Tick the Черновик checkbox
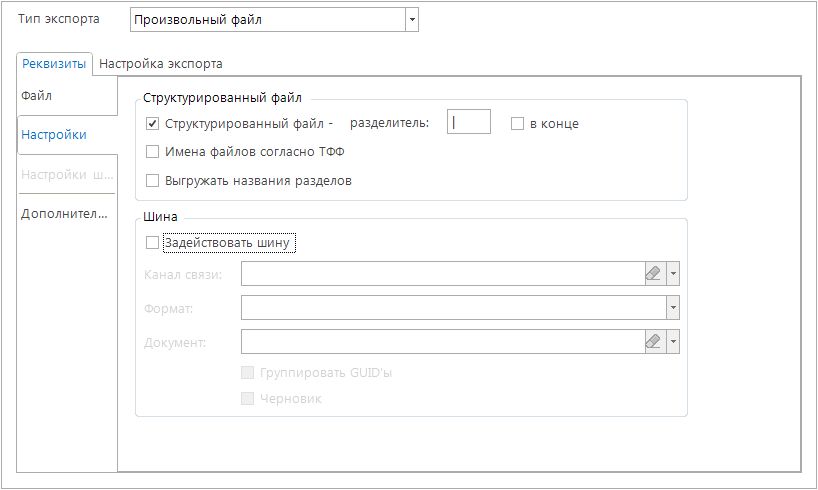Screen dimensions: 818x490 coord(248,399)
